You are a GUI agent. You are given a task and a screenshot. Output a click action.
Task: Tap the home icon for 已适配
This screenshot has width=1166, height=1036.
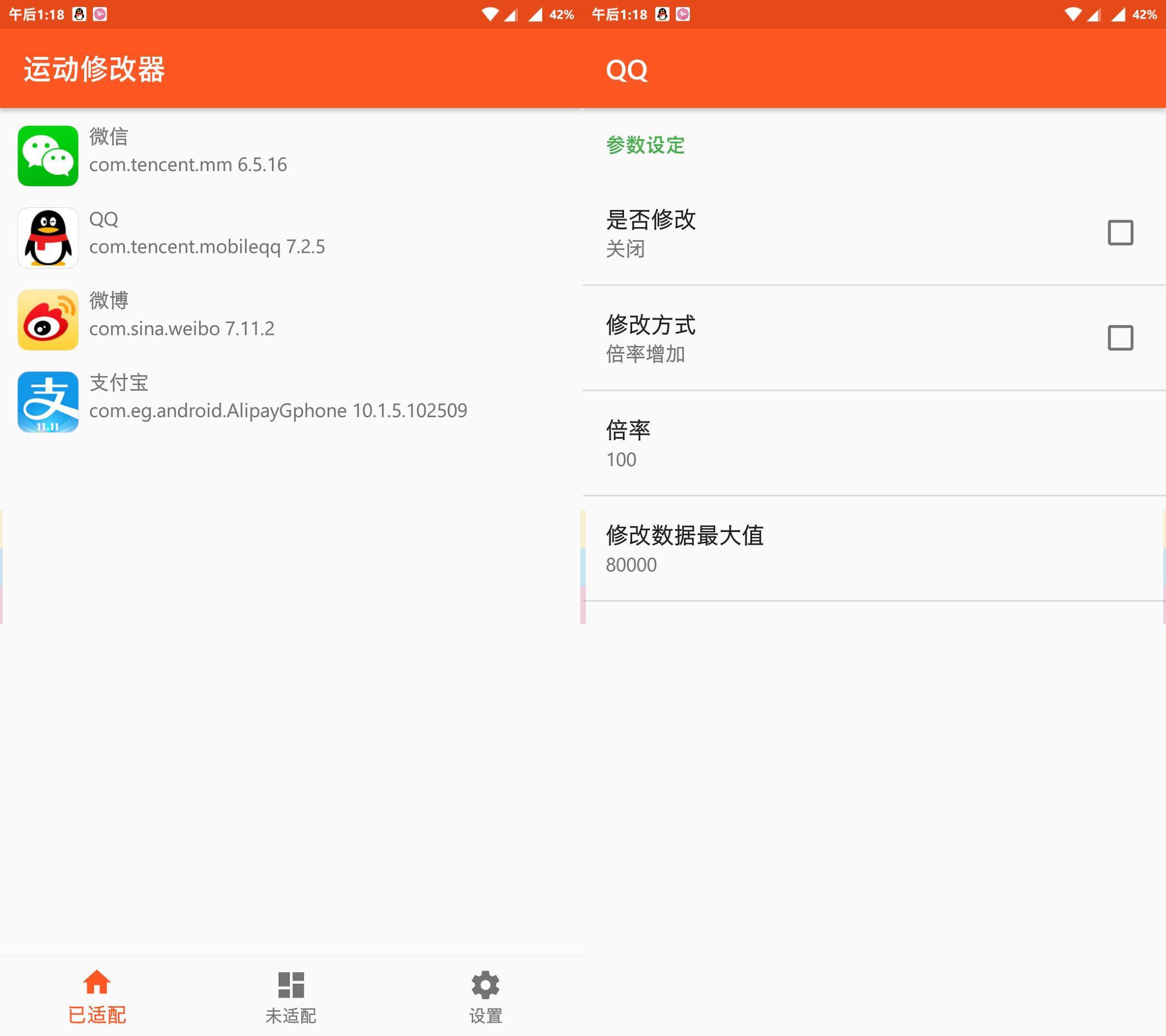[97, 982]
